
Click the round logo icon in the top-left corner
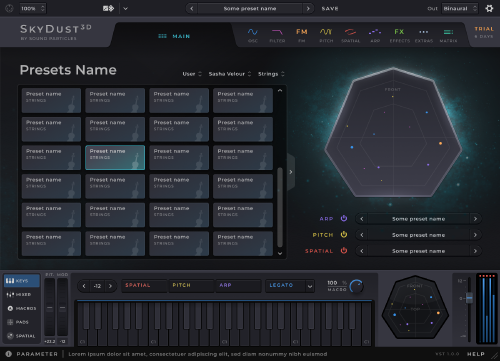coord(9,8)
